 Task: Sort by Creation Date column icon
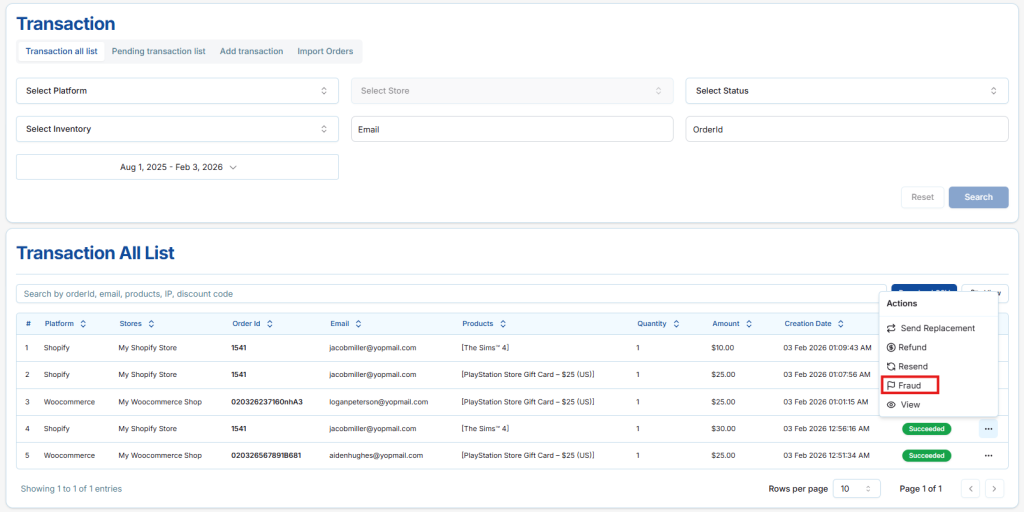coord(842,324)
